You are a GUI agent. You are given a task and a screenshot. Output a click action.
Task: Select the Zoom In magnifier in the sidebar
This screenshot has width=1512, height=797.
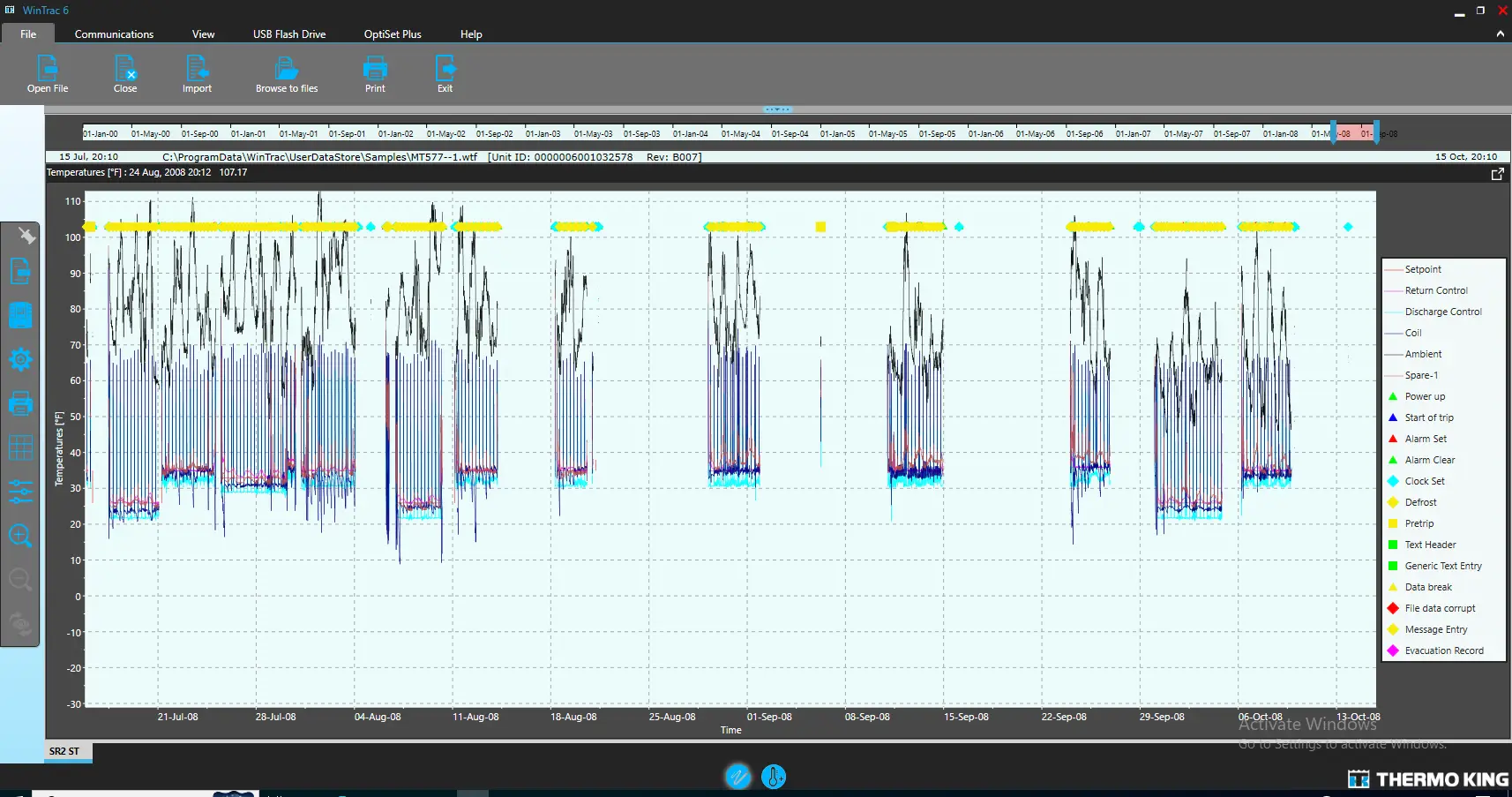[20, 536]
